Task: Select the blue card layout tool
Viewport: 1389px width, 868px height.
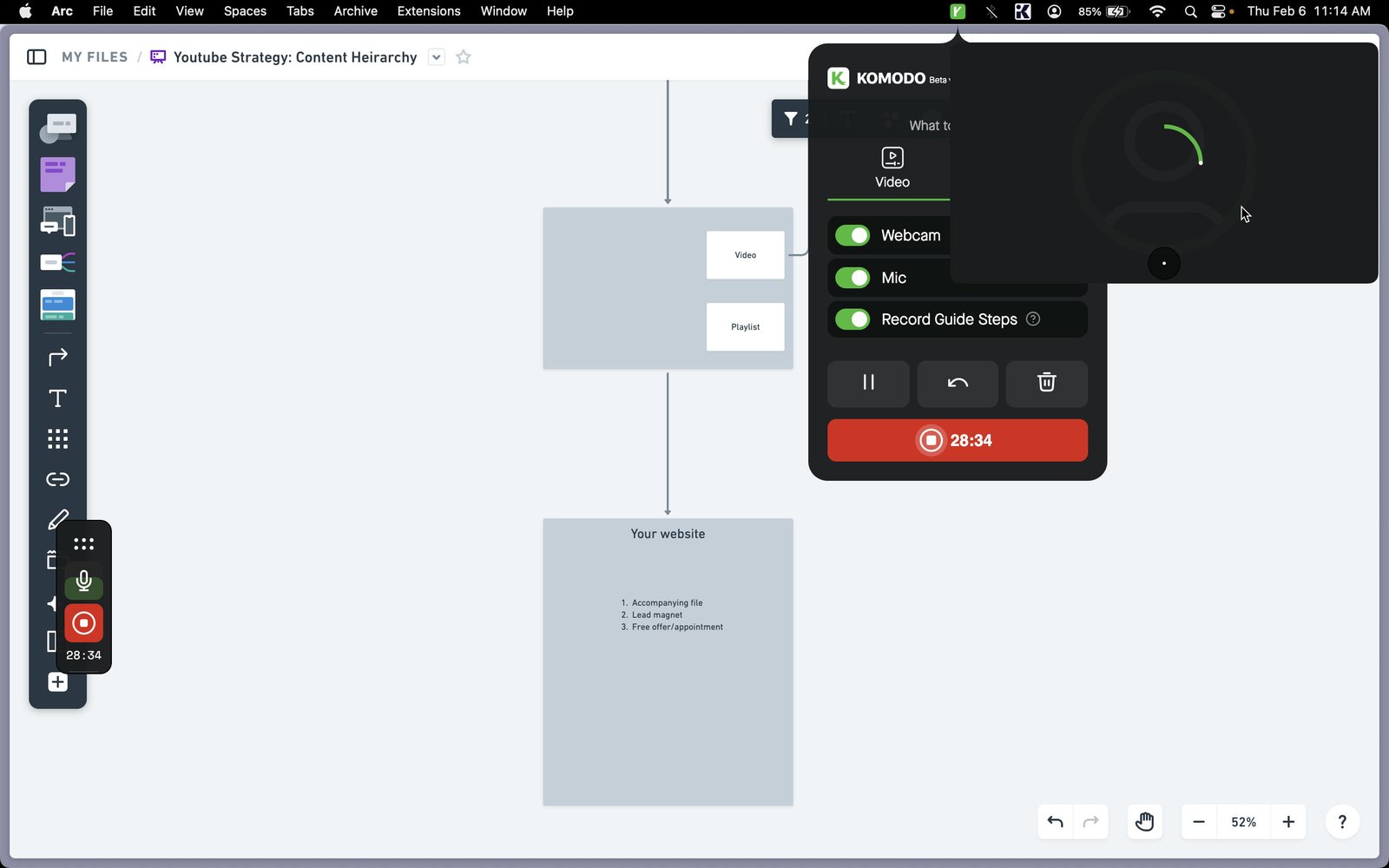Action: [x=57, y=305]
